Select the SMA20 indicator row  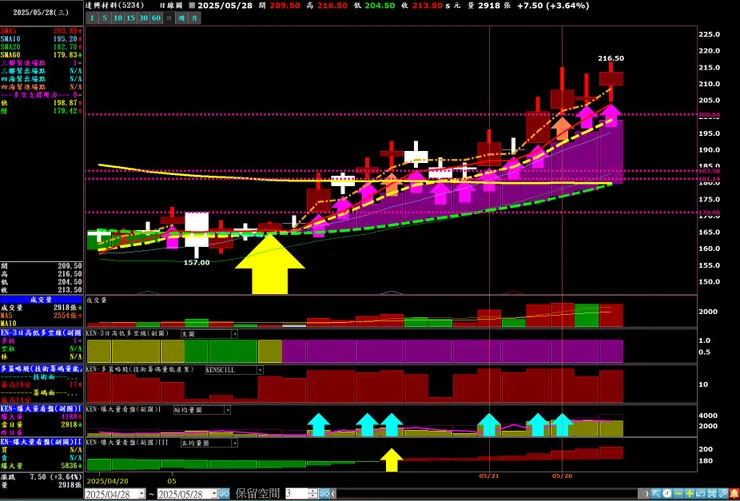tap(42, 46)
